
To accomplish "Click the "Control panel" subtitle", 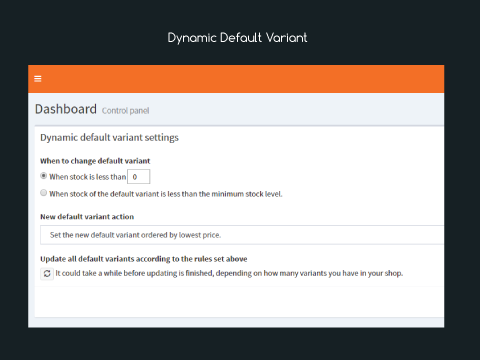I will click(126, 111).
